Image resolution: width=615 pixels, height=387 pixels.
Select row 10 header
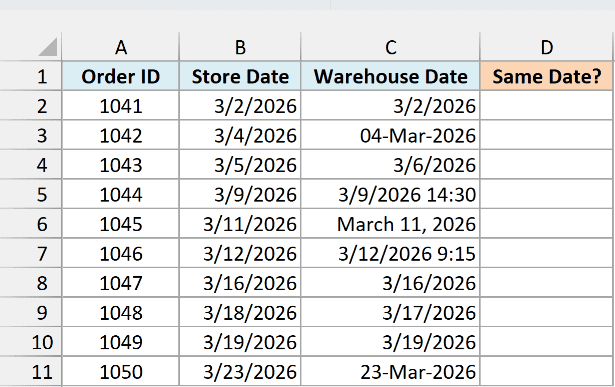point(31,342)
